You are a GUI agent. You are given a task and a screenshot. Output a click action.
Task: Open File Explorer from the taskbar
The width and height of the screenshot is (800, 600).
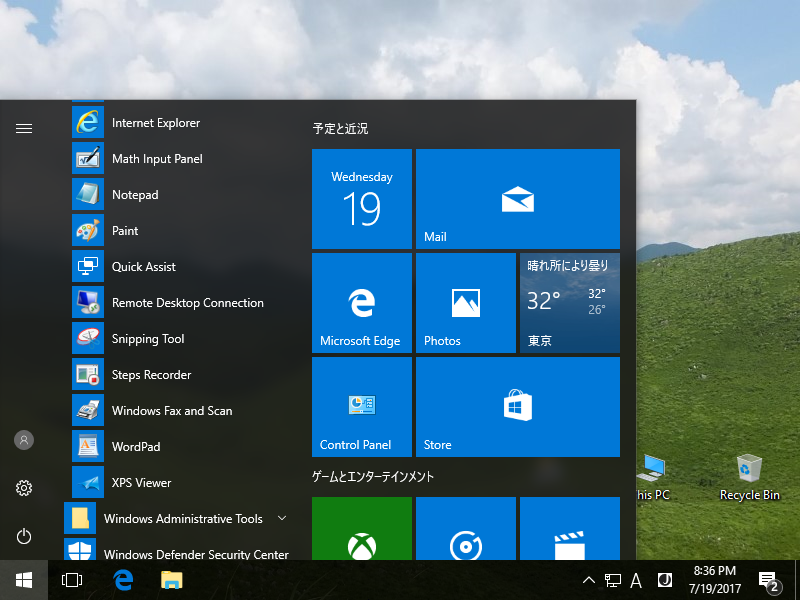click(x=172, y=580)
